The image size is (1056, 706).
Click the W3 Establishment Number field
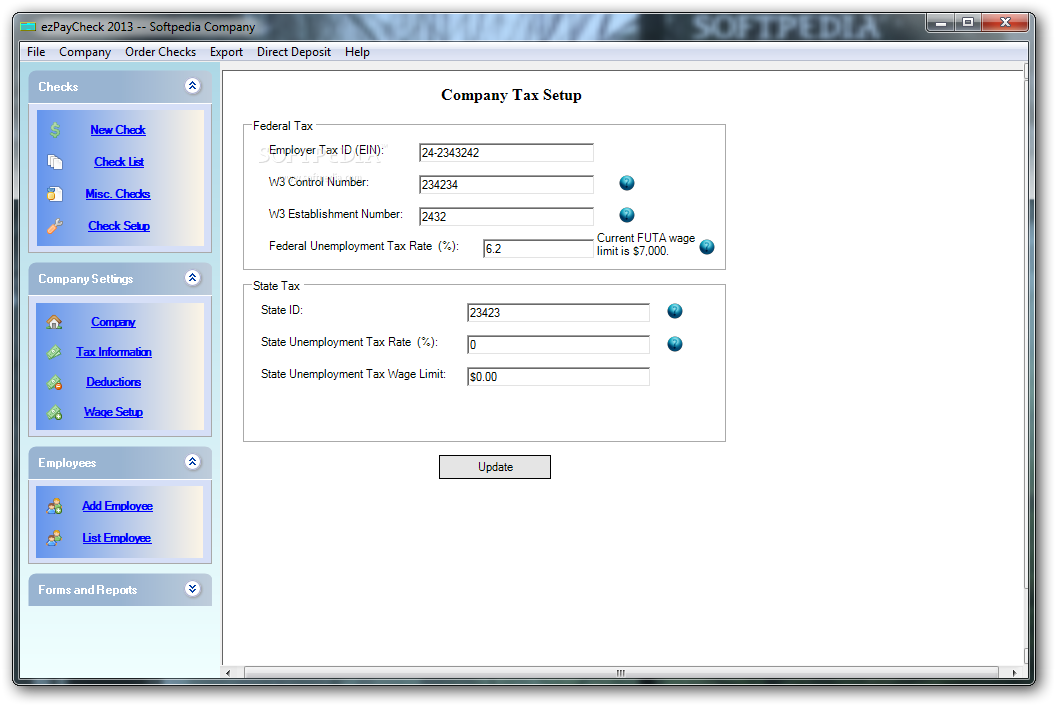click(x=506, y=217)
